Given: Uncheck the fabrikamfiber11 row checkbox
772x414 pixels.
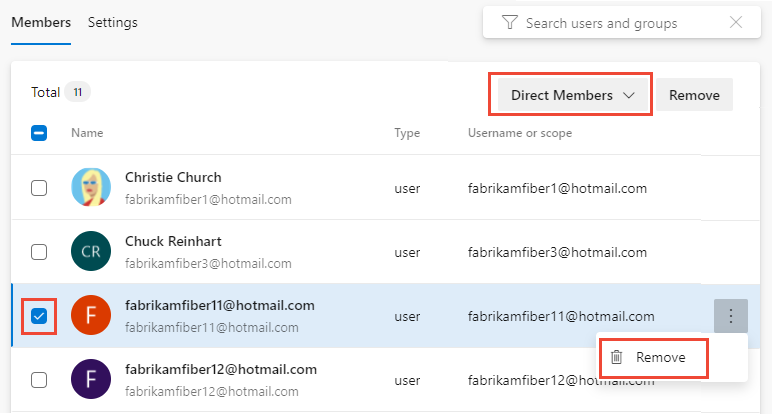Looking at the screenshot, I should [39, 316].
